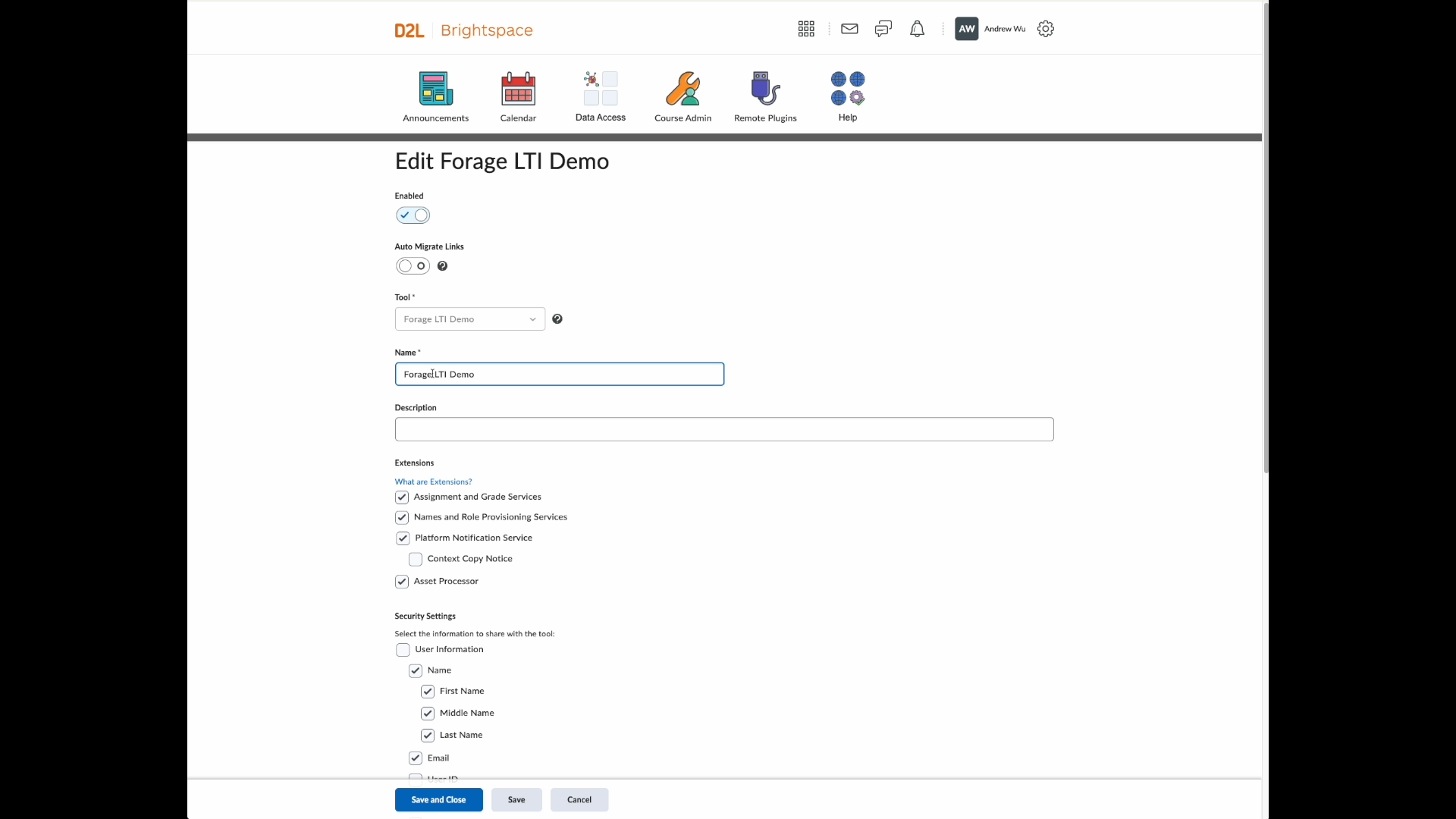Uncheck Platform Notification Service
The height and width of the screenshot is (819, 1456).
[403, 538]
